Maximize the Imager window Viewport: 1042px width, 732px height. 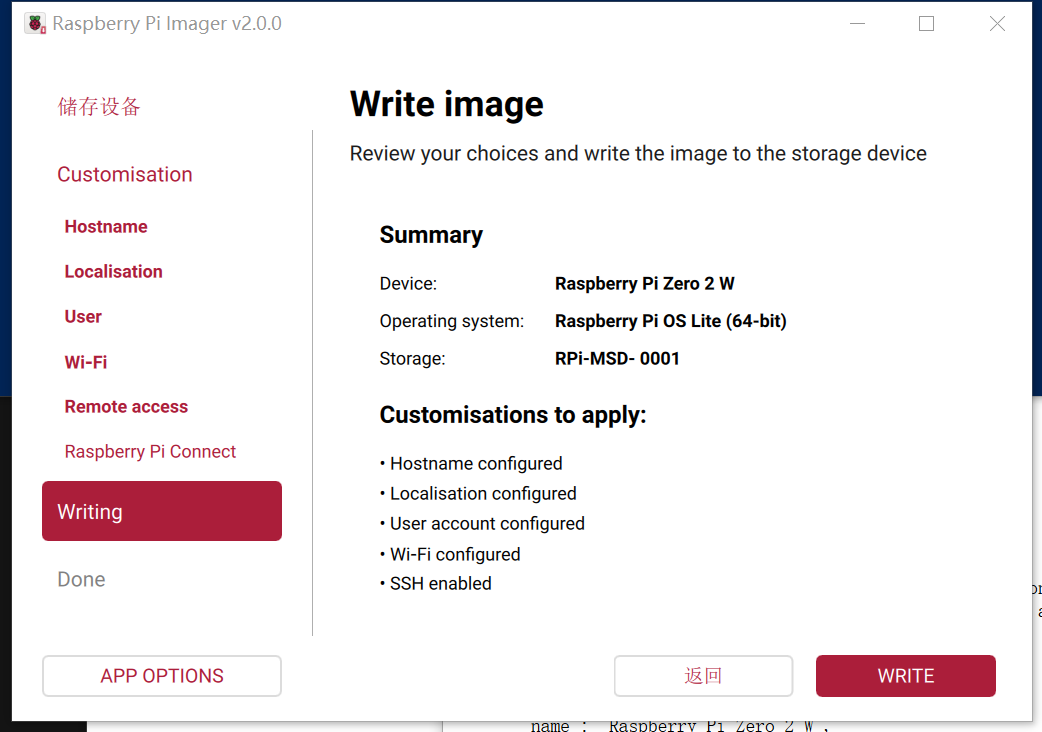click(x=926, y=24)
